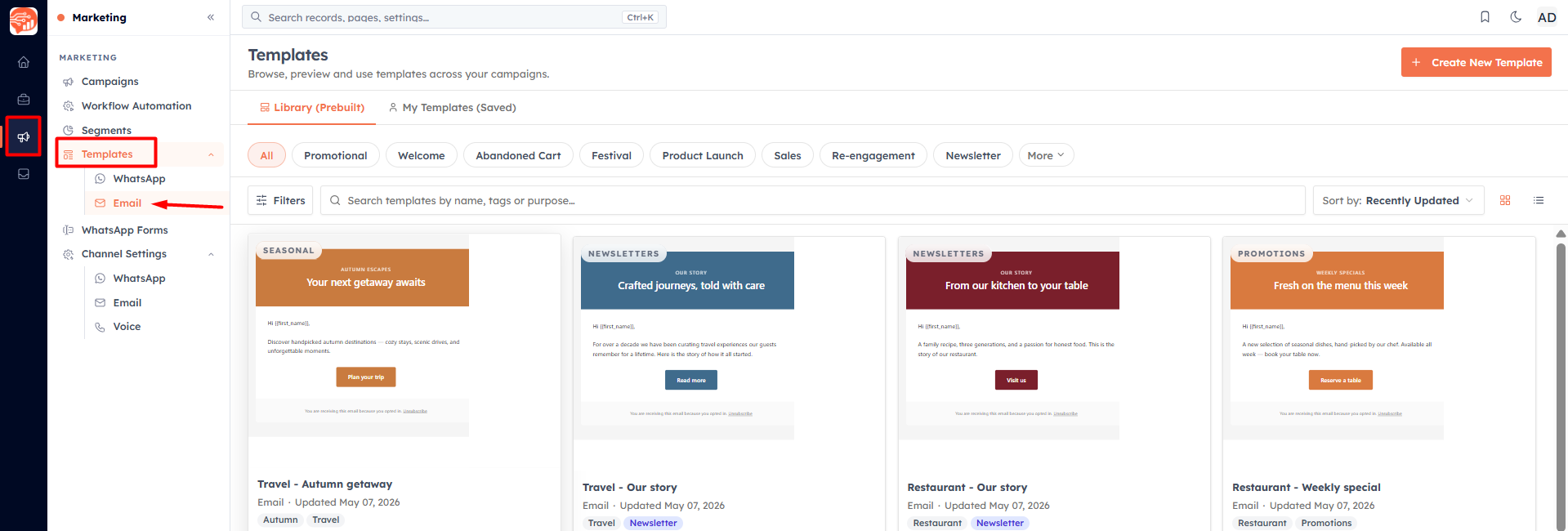Viewport: 1568px width, 531px height.
Task: Click the app logo in the top-left corner
Action: pyautogui.click(x=24, y=21)
